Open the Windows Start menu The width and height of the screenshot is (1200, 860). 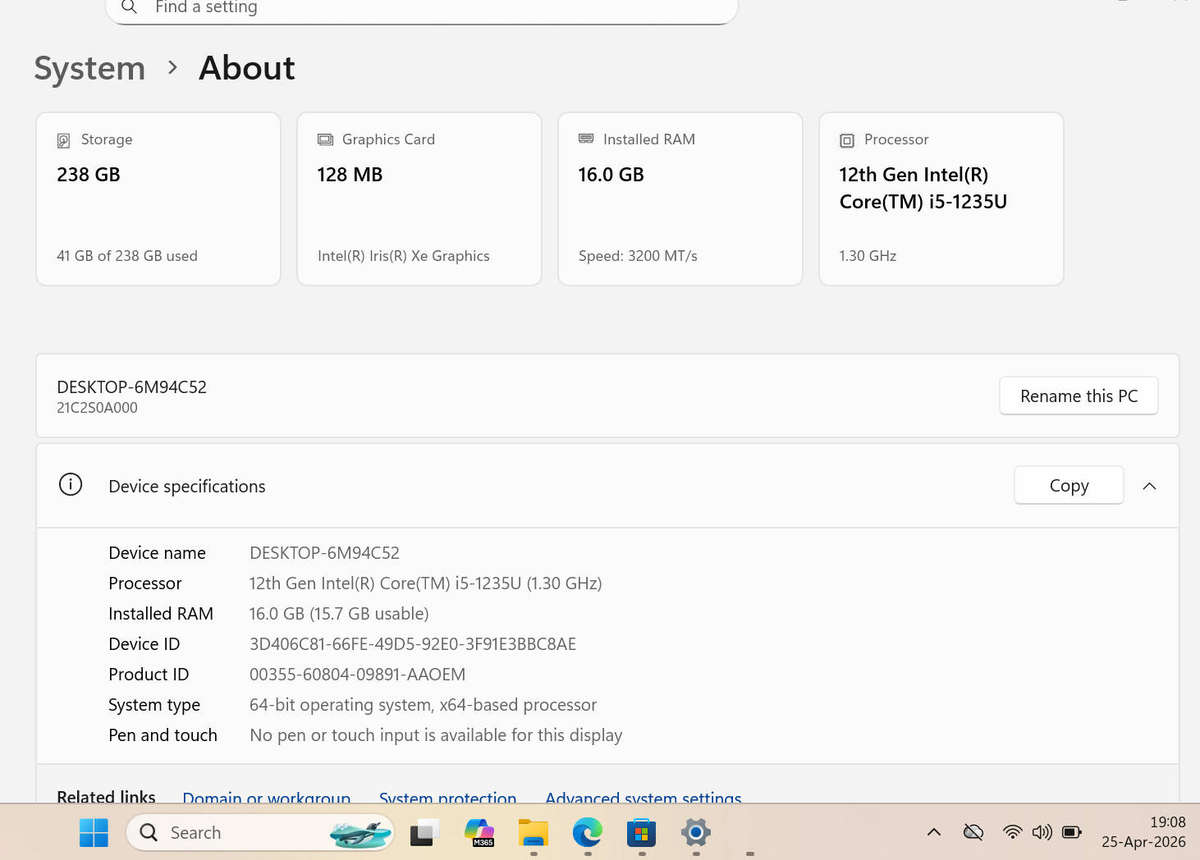(x=94, y=832)
